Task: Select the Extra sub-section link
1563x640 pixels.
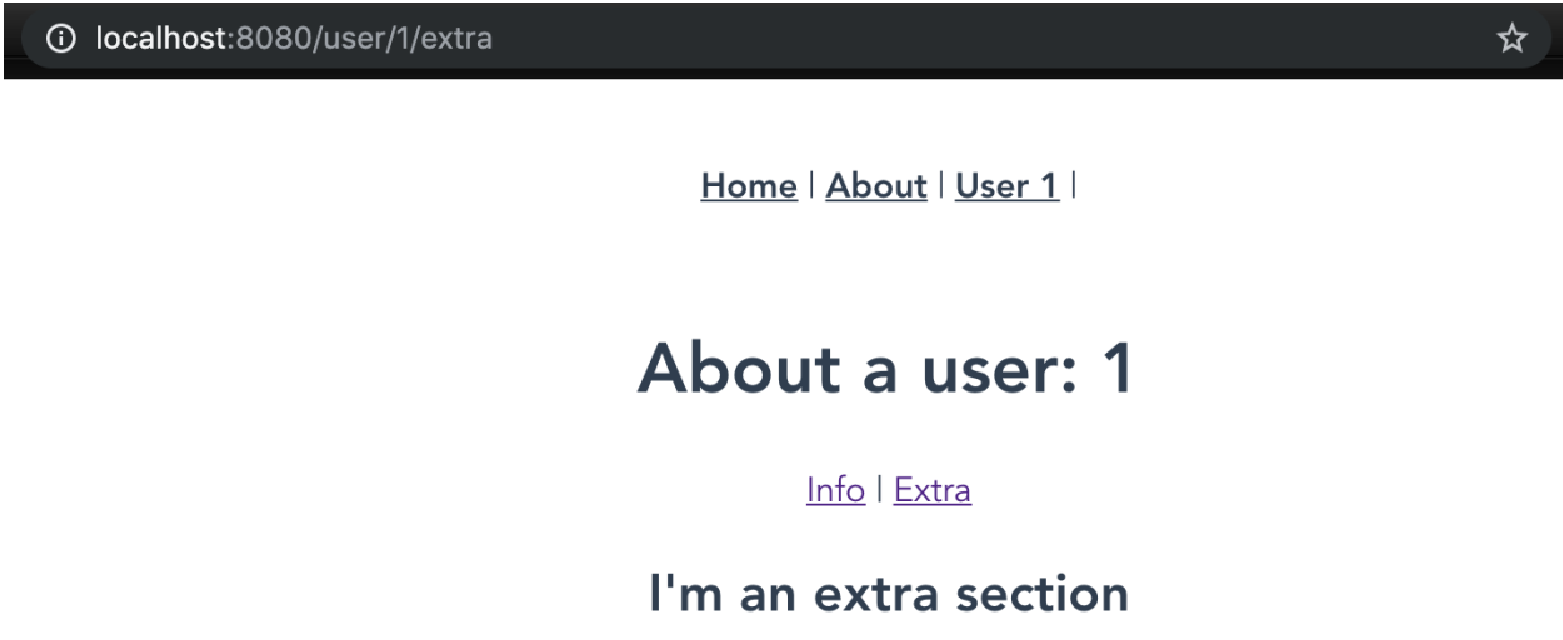Action: click(932, 490)
